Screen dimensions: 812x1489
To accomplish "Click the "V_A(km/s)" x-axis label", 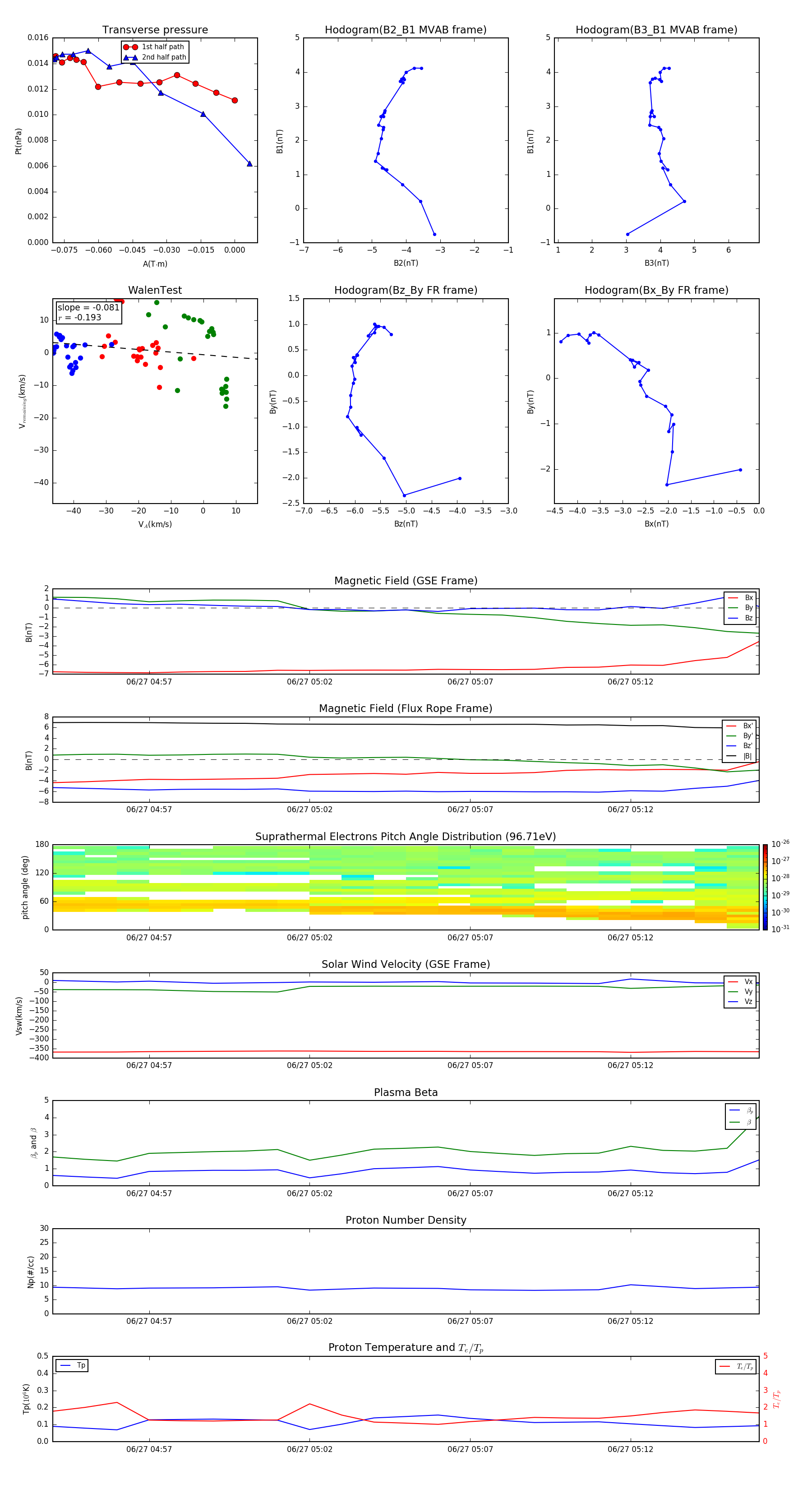I will pyautogui.click(x=155, y=524).
